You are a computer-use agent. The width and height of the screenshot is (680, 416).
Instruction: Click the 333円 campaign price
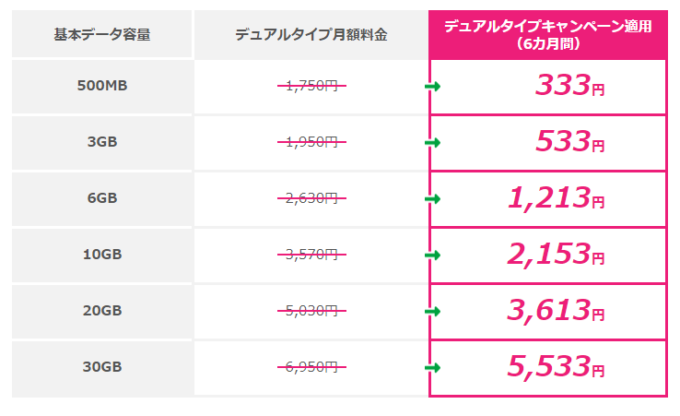569,87
